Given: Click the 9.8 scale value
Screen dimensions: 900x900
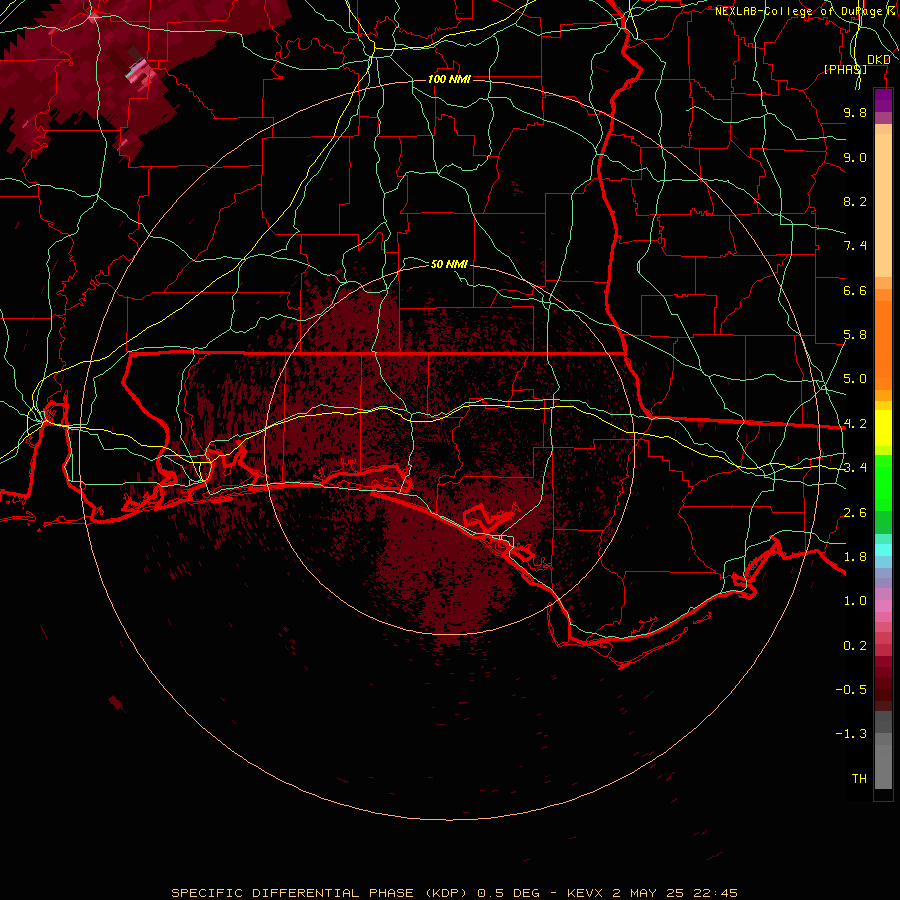Looking at the screenshot, I should click(855, 112).
